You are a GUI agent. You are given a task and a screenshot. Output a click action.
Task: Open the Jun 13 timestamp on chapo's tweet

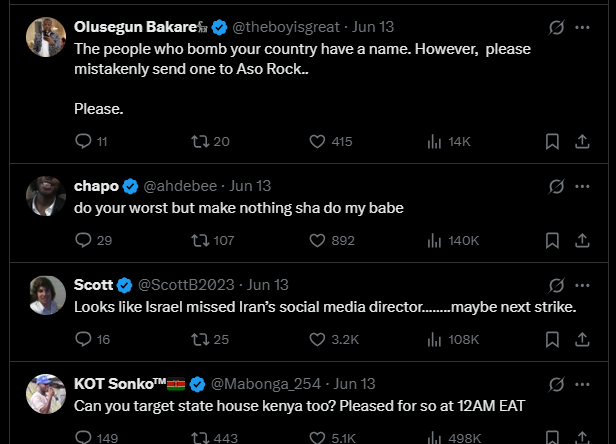(x=250, y=186)
